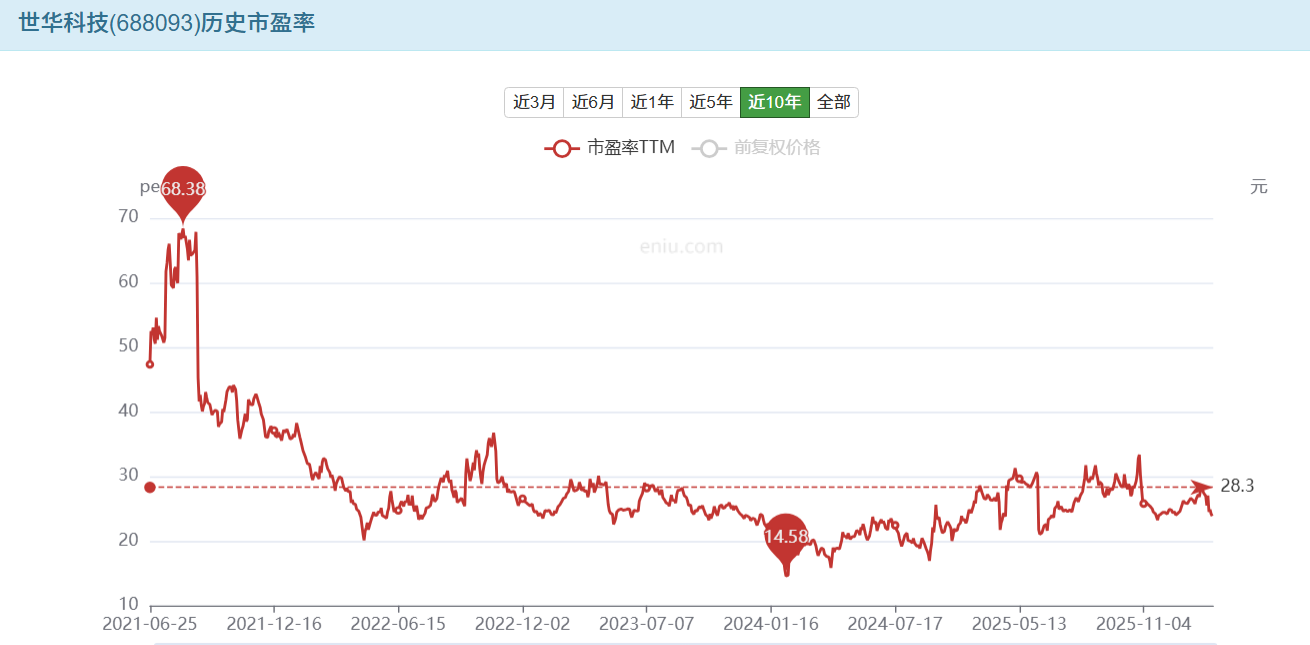Click x-axis date label 2024-07-17
Image resolution: width=1310 pixels, height=645 pixels.
(x=895, y=623)
